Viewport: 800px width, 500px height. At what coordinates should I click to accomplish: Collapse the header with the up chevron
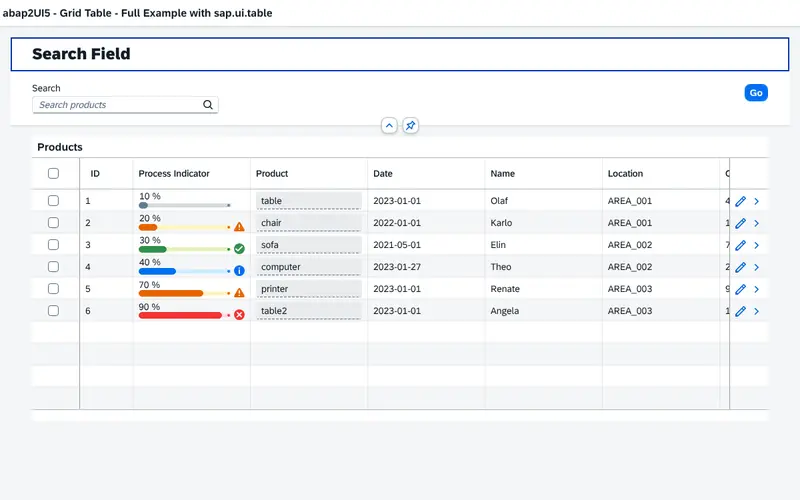[x=389, y=126]
